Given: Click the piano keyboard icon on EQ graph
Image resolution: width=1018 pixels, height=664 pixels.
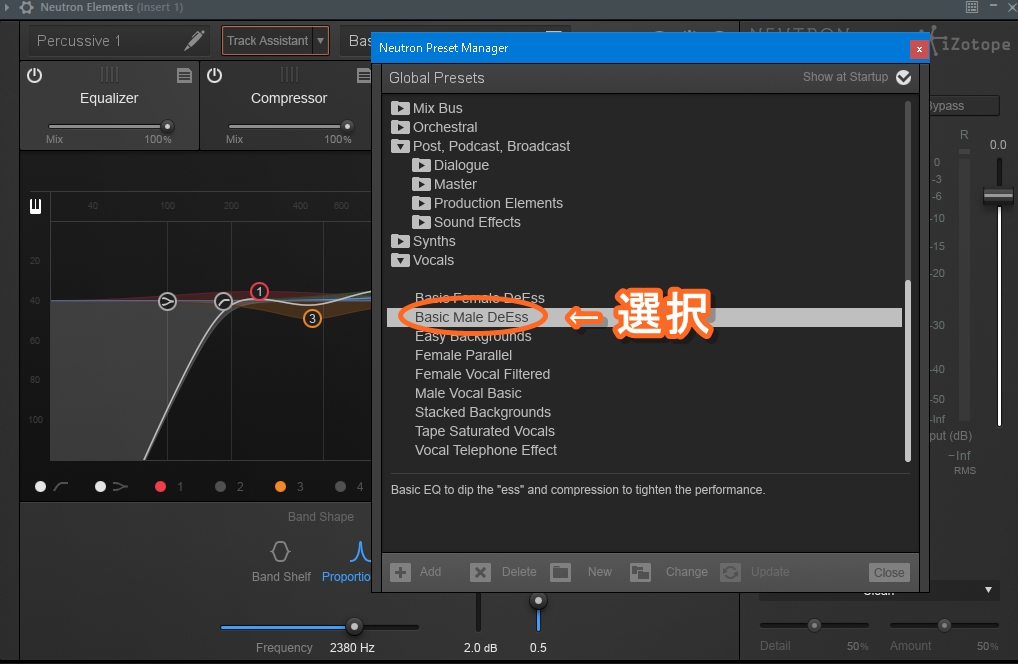Looking at the screenshot, I should point(36,206).
